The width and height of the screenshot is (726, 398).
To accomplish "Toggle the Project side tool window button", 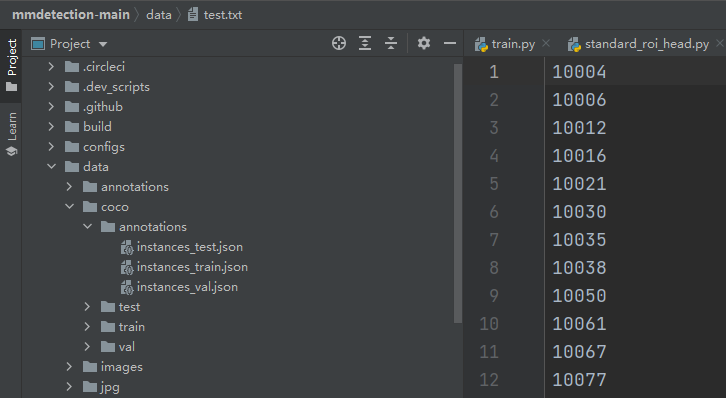I will 12,64.
